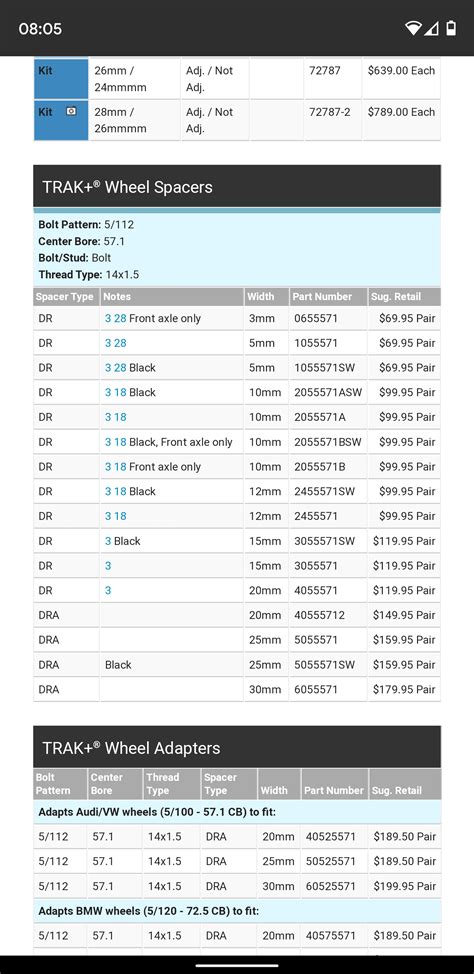Open note 3 18 link for 2455571SW
The image size is (474, 974).
click(x=116, y=491)
